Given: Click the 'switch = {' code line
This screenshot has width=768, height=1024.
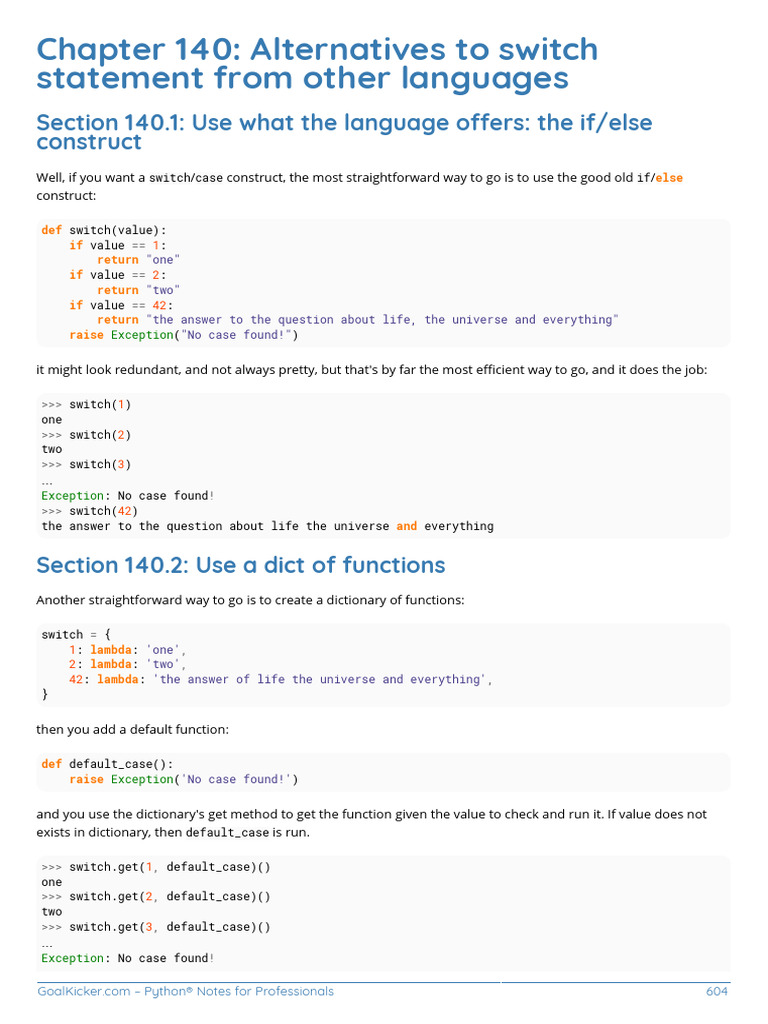Looking at the screenshot, I should 76,635.
